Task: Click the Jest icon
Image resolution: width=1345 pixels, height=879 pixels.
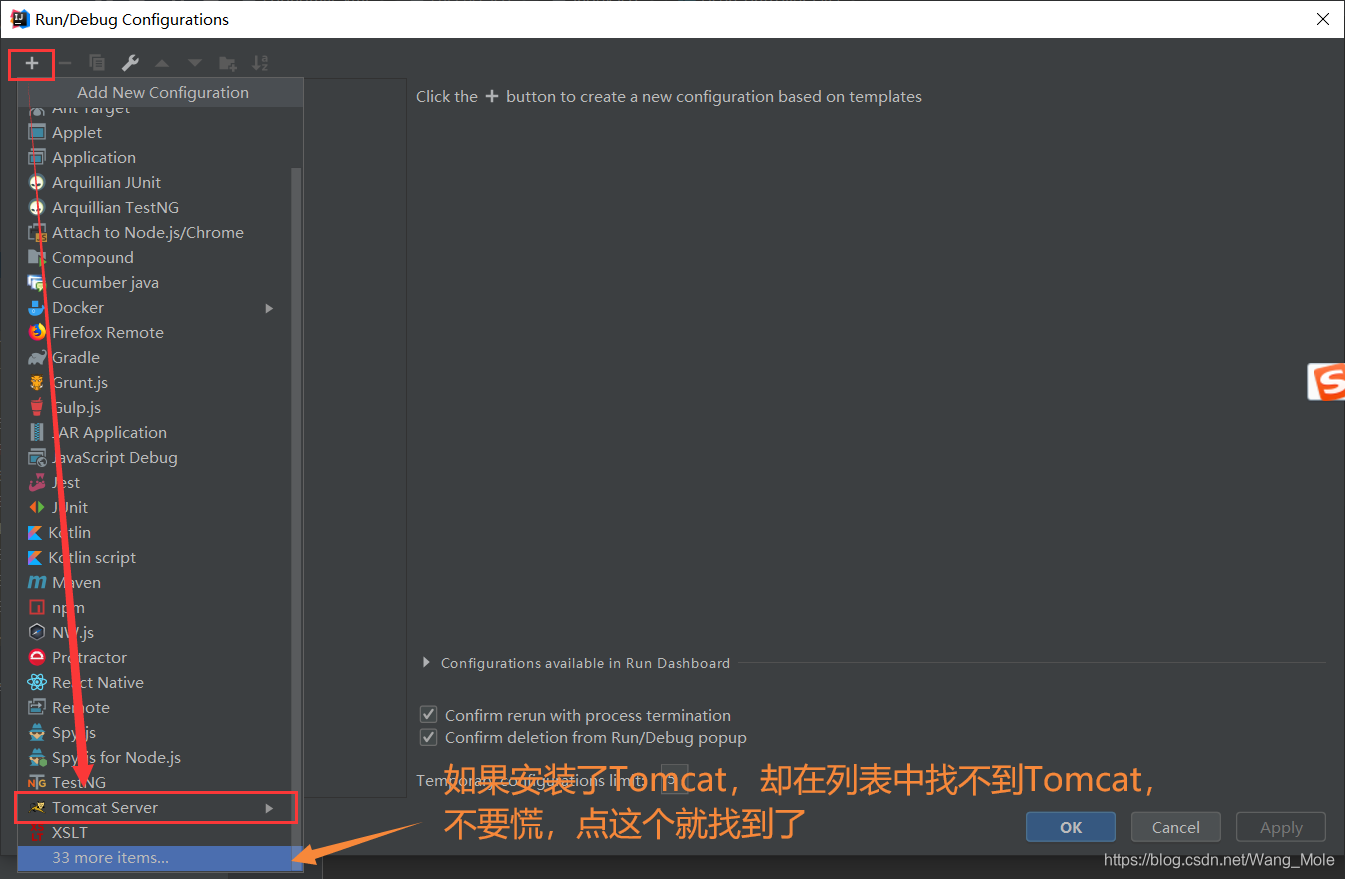Action: tap(37, 482)
